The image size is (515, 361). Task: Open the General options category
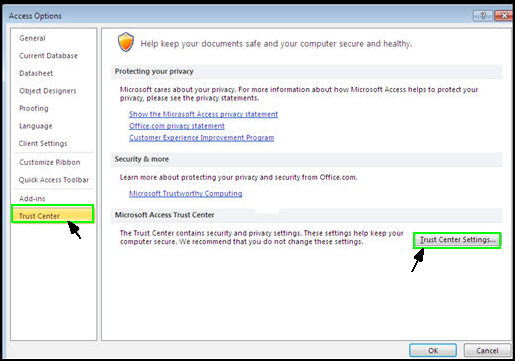[x=32, y=38]
